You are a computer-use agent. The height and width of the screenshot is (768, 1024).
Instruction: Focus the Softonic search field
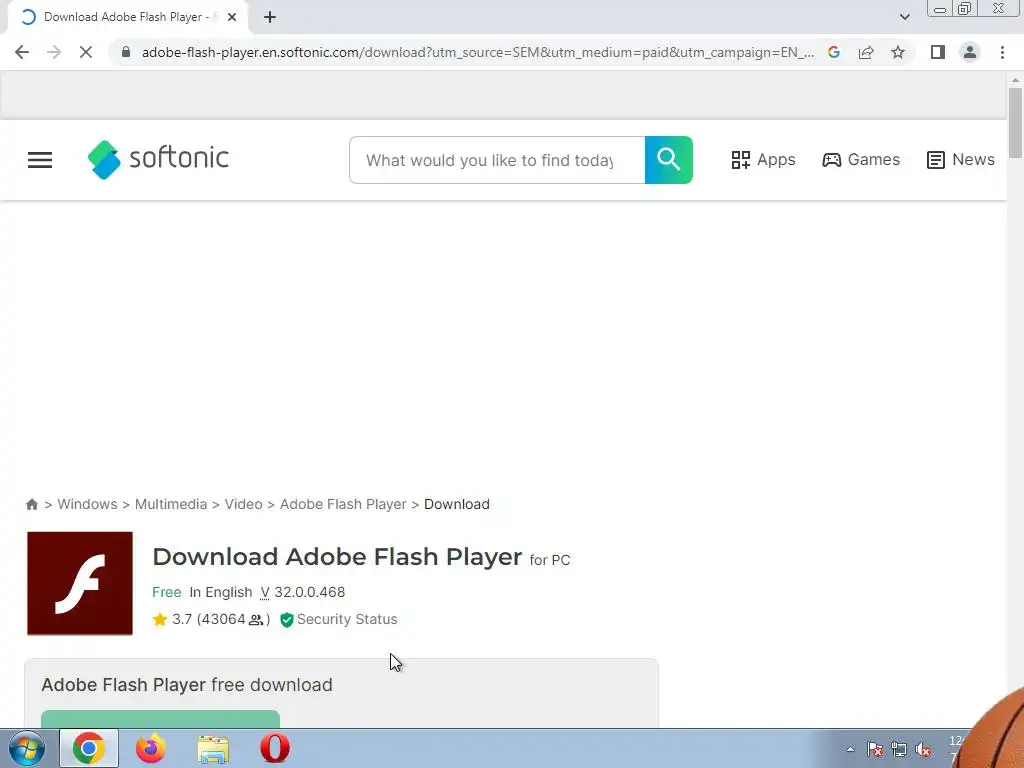click(497, 160)
